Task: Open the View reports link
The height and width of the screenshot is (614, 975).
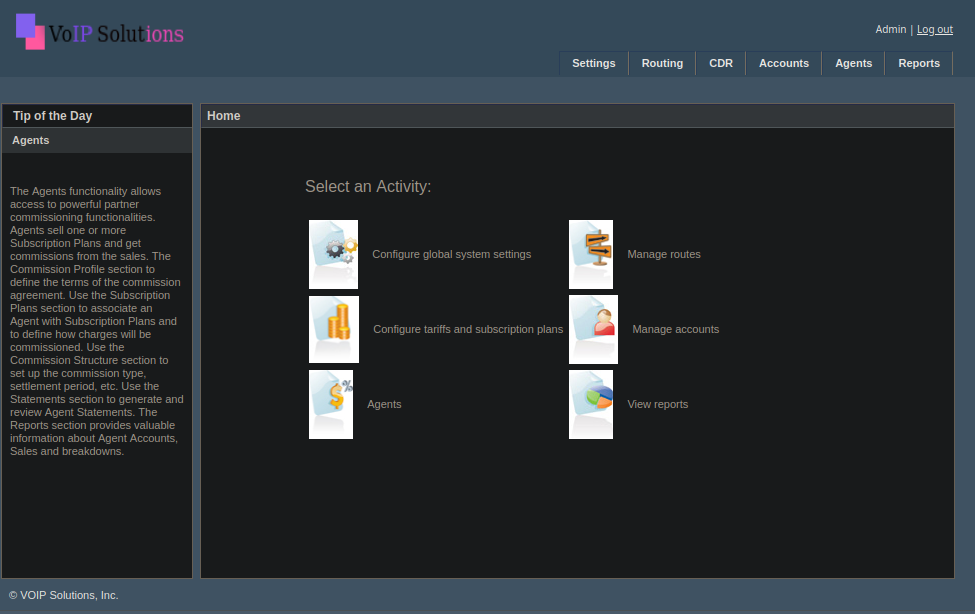Action: pos(657,404)
